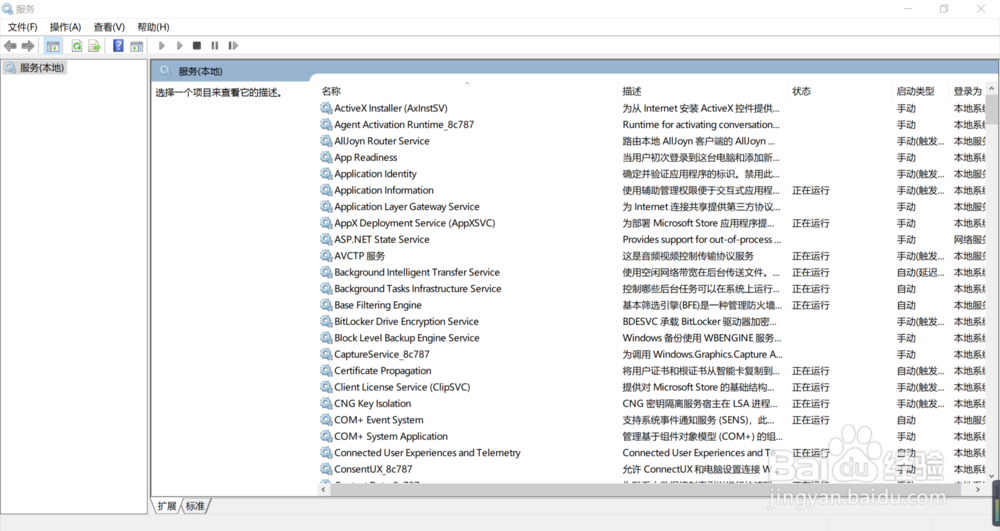The image size is (1000, 531).
Task: Click the Pause service button
Action: (x=215, y=46)
